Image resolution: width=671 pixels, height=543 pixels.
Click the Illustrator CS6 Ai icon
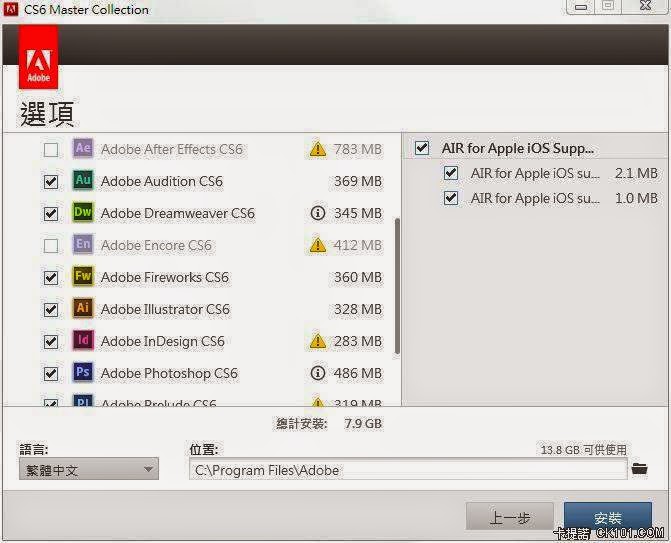pos(83,308)
